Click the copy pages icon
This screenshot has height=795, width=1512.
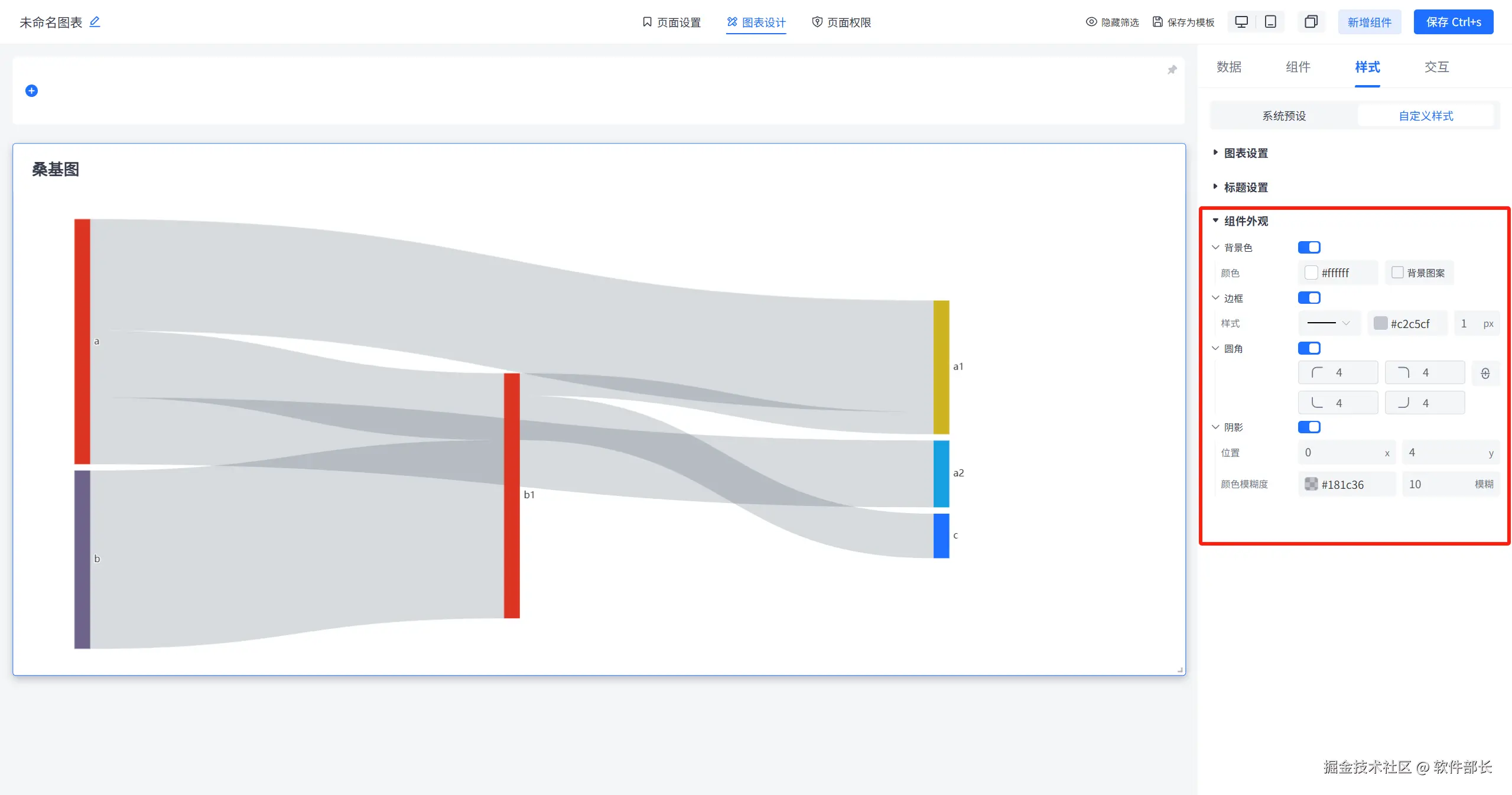click(x=1311, y=22)
